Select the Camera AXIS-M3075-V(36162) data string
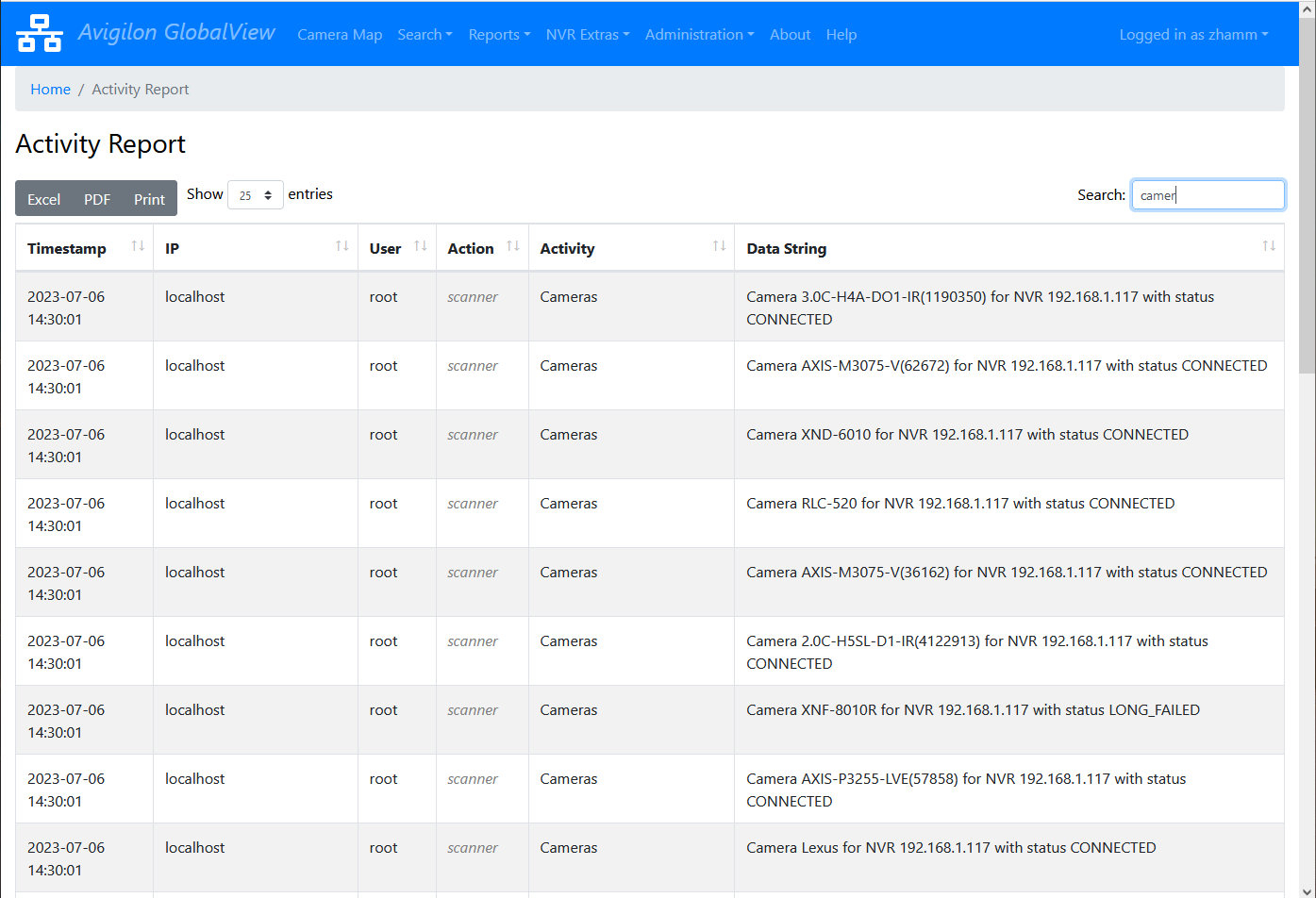The height and width of the screenshot is (898, 1316). point(1007,572)
